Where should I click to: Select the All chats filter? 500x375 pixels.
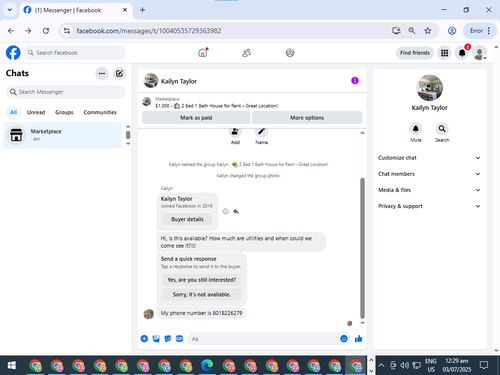click(x=13, y=112)
